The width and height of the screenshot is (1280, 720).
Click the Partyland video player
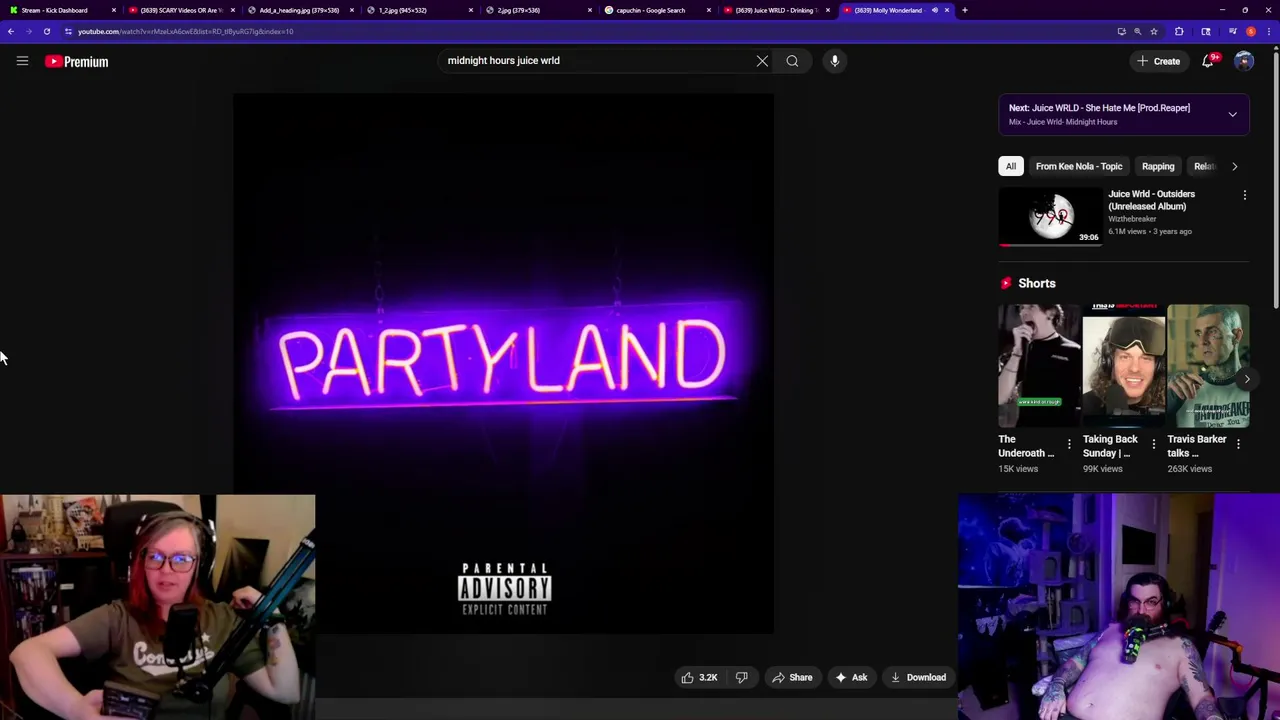503,364
